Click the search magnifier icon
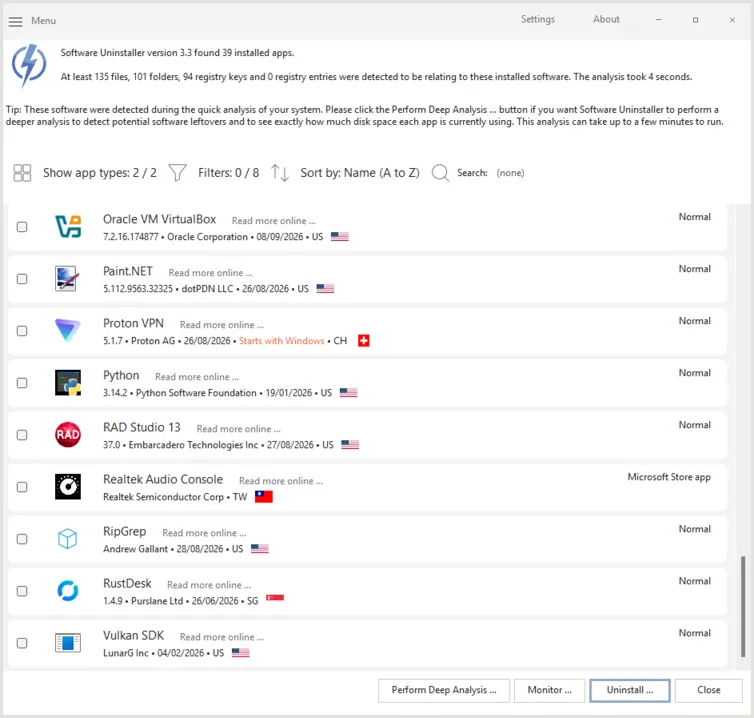The height and width of the screenshot is (718, 754). click(x=440, y=173)
